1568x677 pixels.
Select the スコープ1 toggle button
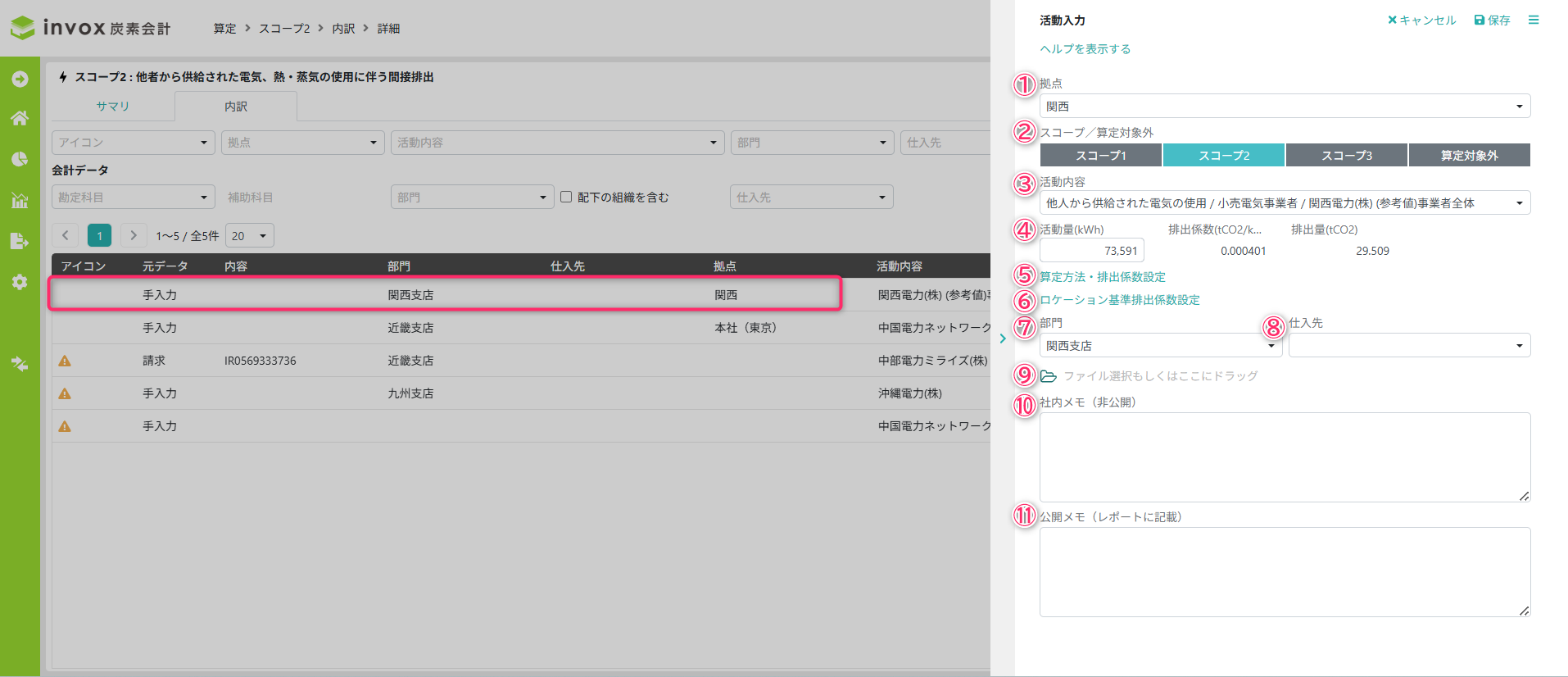pos(1100,155)
